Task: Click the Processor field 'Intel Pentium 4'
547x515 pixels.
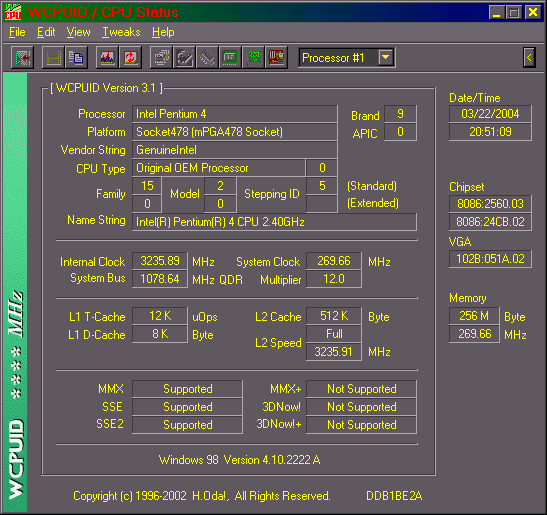Action: tap(234, 114)
